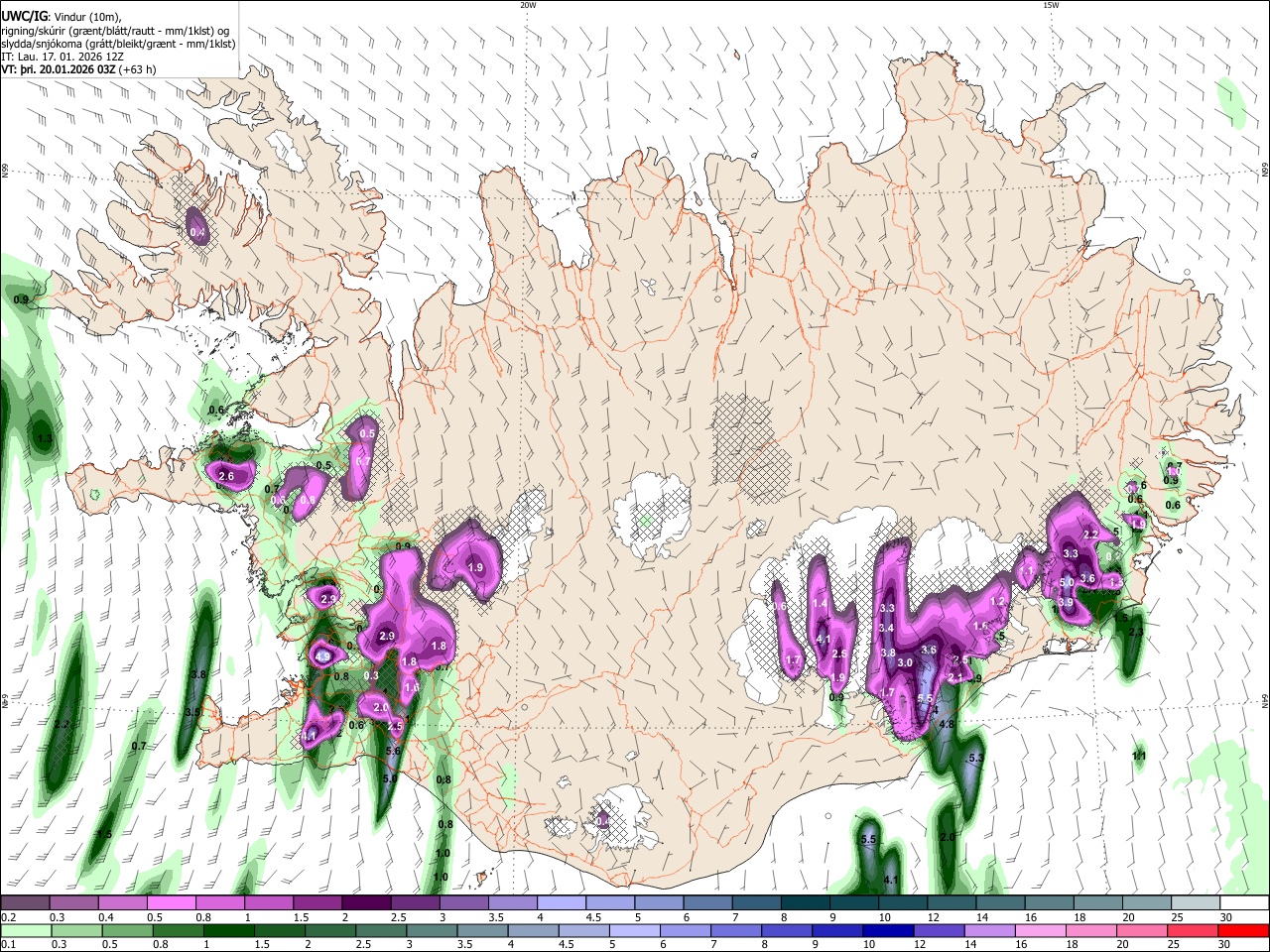Select the bright pink 0.5–0.8 snow legend swatch

coord(171,902)
